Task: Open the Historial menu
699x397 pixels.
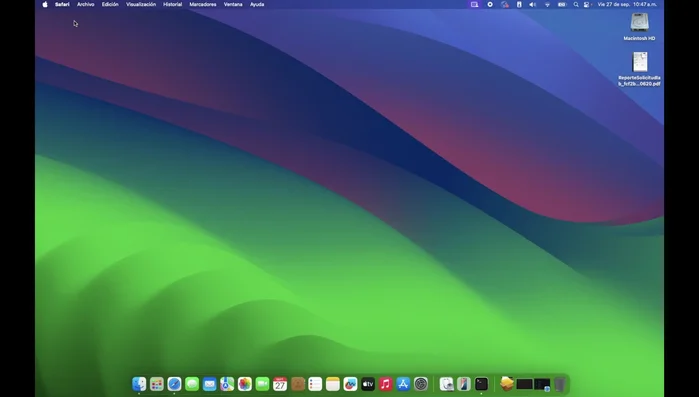Action: pyautogui.click(x=173, y=4)
